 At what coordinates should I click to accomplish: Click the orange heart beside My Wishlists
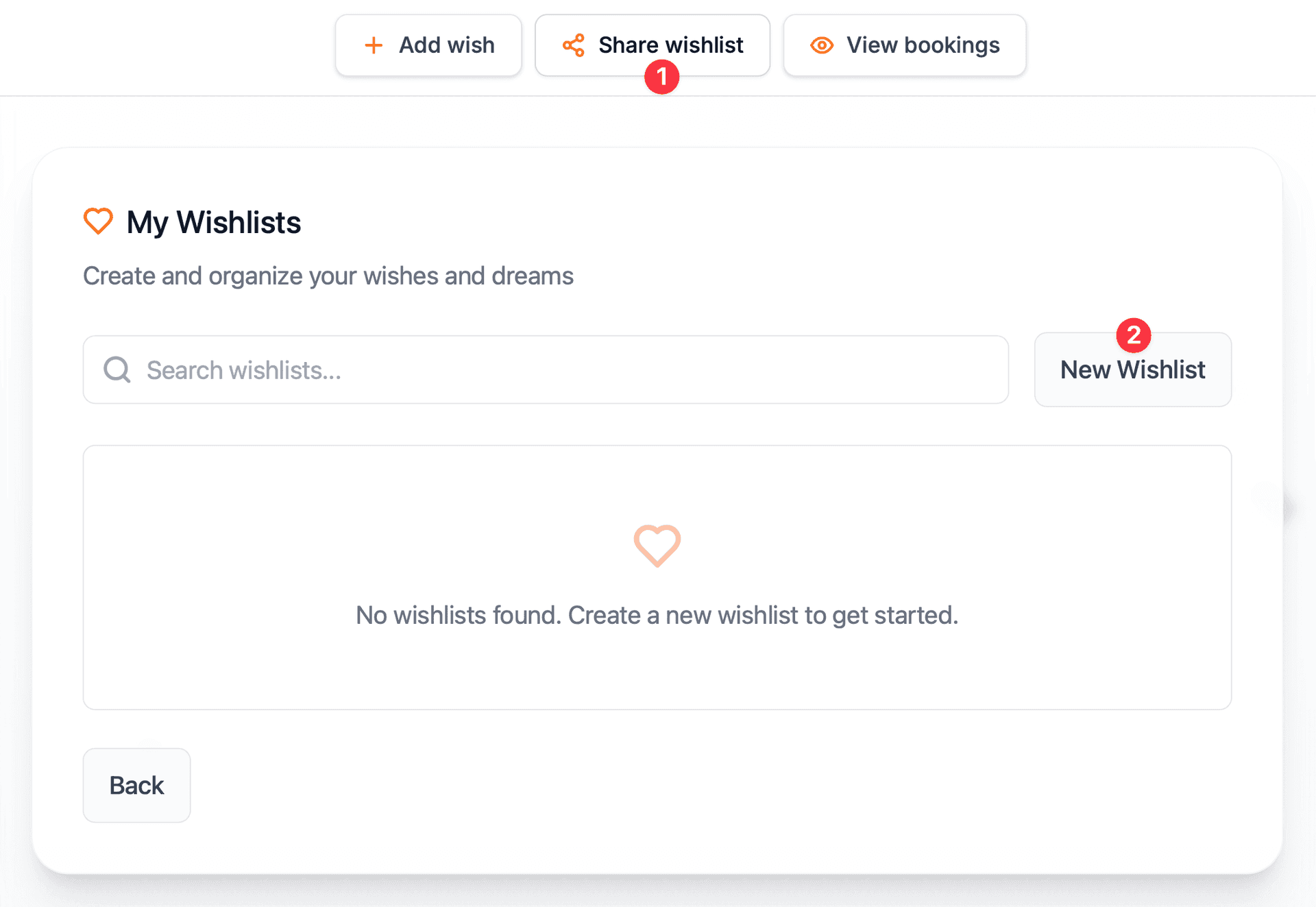coord(98,221)
